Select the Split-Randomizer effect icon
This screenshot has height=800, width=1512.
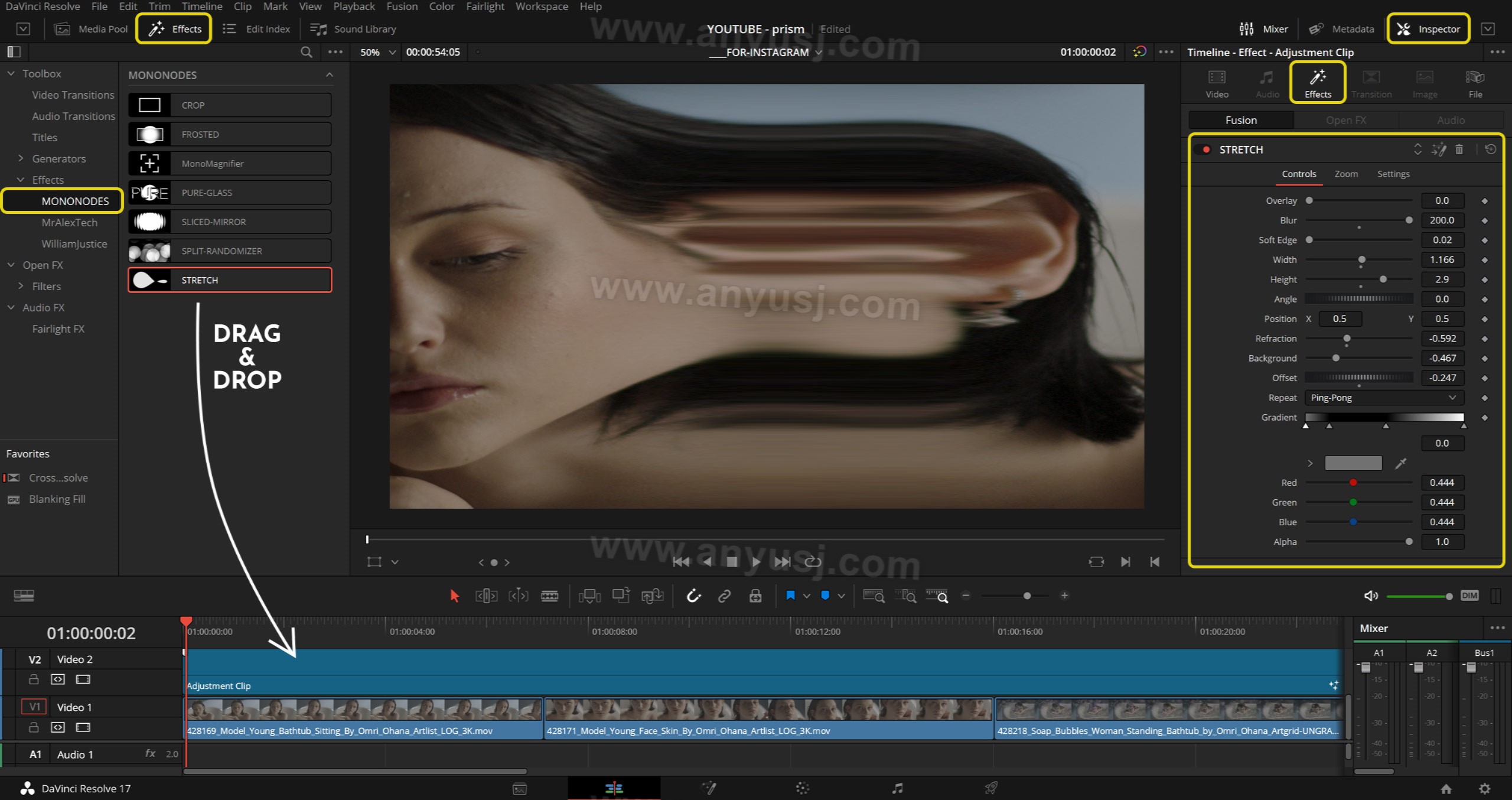pyautogui.click(x=149, y=250)
